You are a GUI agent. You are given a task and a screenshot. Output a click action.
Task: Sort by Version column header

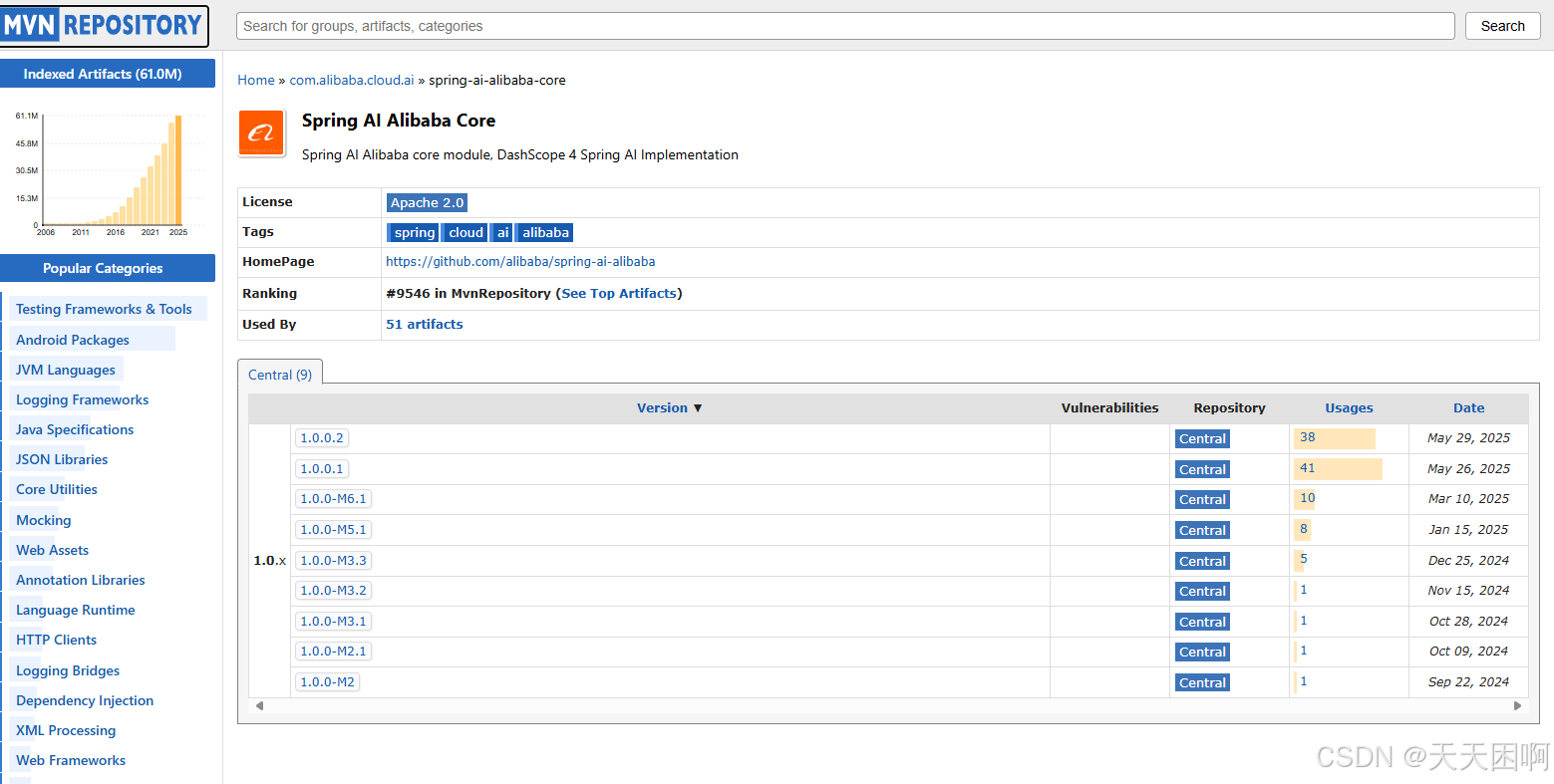click(669, 408)
